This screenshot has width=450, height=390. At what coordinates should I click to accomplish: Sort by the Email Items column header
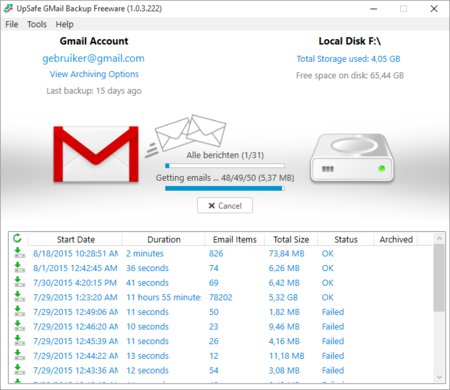[235, 239]
